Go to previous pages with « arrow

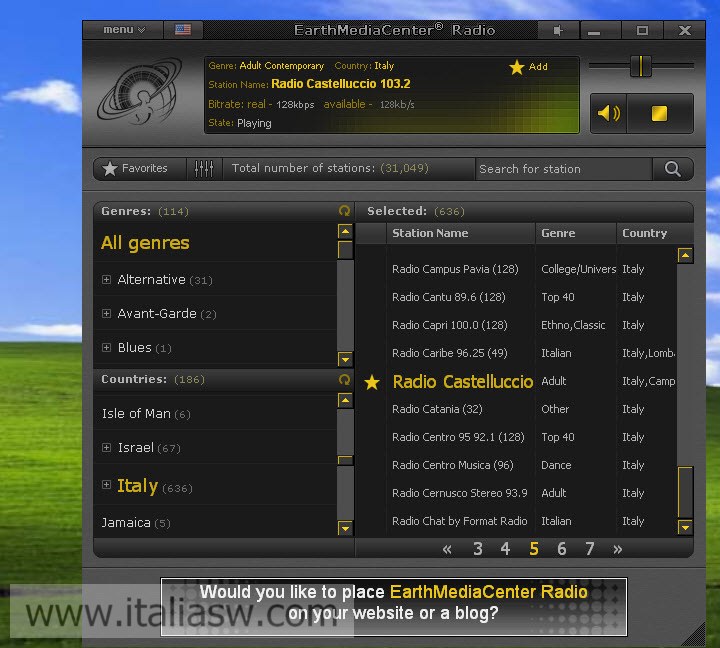[447, 549]
